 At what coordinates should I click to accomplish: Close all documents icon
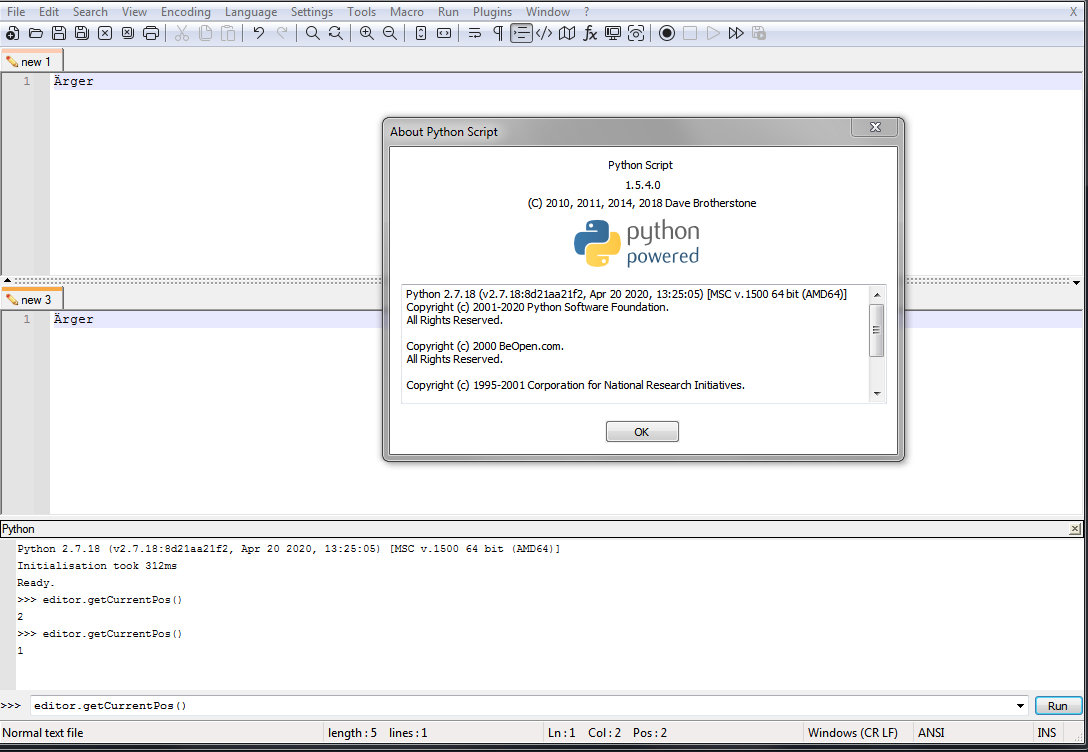[128, 33]
